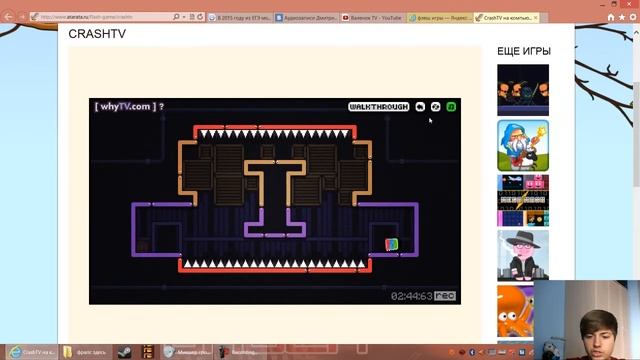640x360 pixels.
Task: Open the WALKTHROUGH button in the game
Action: point(378,107)
